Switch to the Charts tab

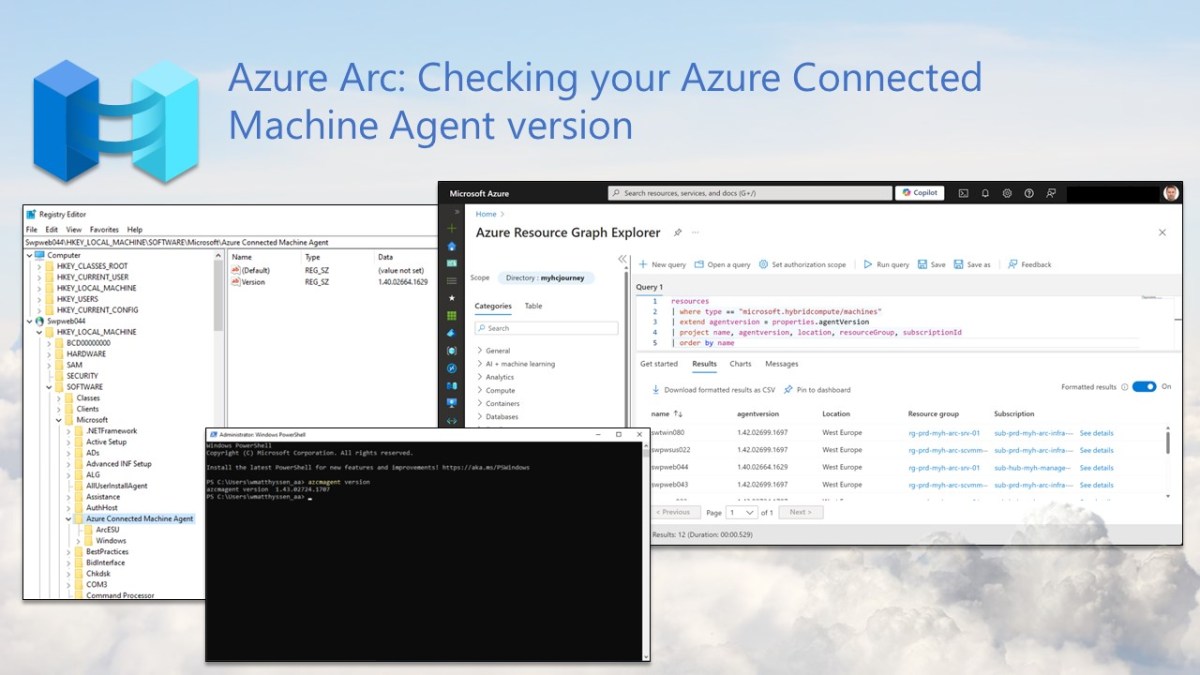coord(741,363)
